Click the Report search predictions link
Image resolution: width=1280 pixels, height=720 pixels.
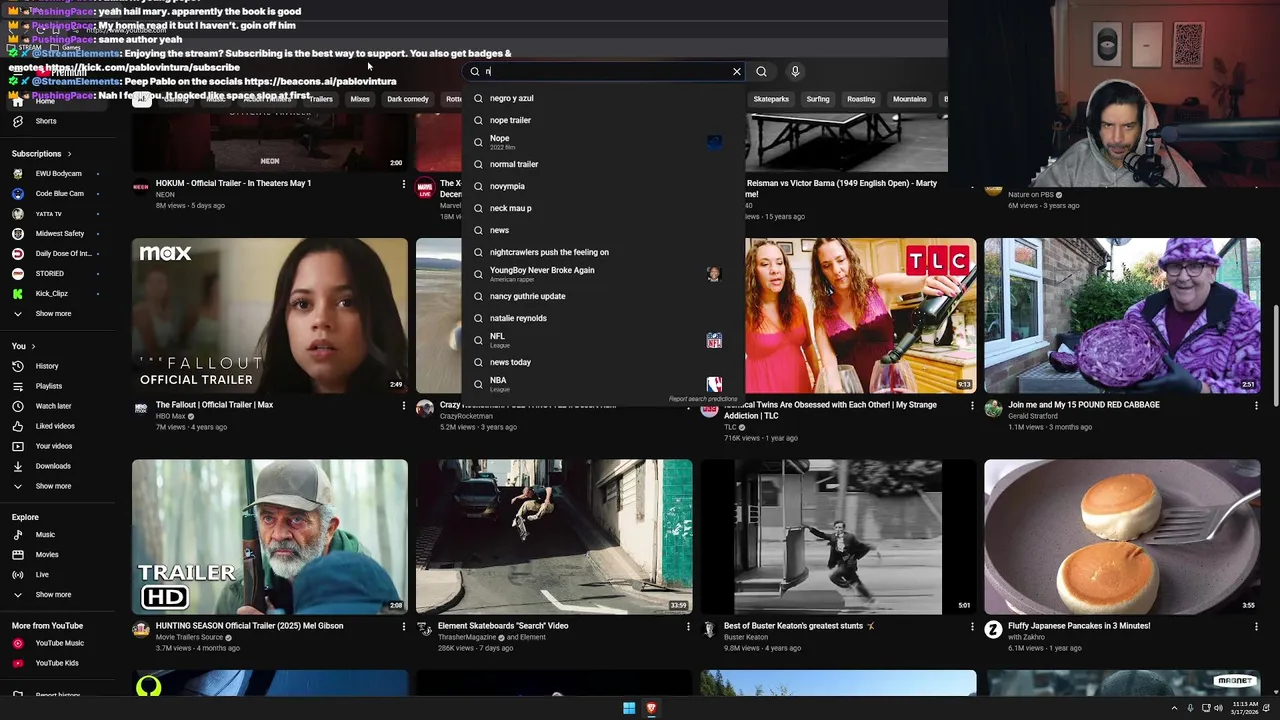point(703,399)
